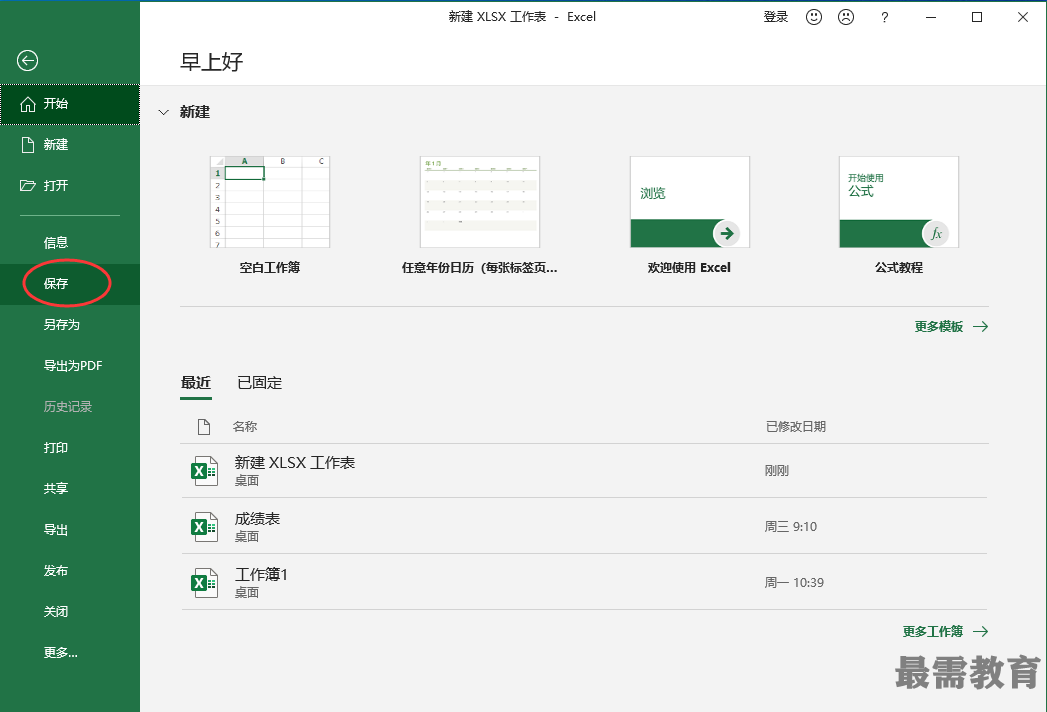Collapse the 新建 section chevron
Screen dimensions: 1047x712
click(x=164, y=112)
